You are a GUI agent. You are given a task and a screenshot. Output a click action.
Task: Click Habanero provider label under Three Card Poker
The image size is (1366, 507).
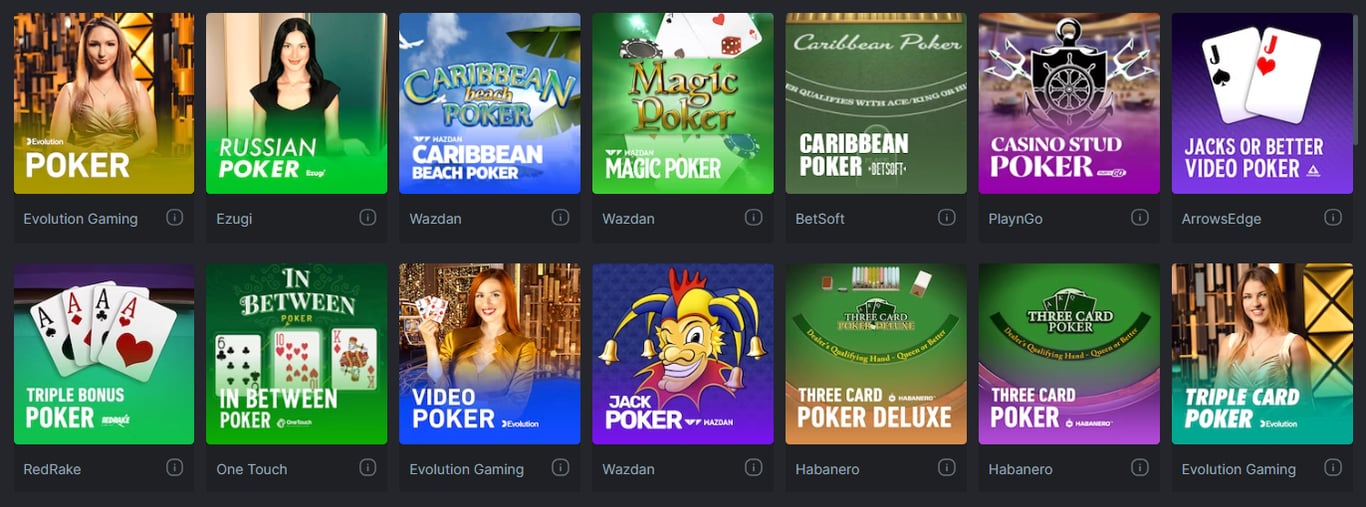(x=1020, y=469)
